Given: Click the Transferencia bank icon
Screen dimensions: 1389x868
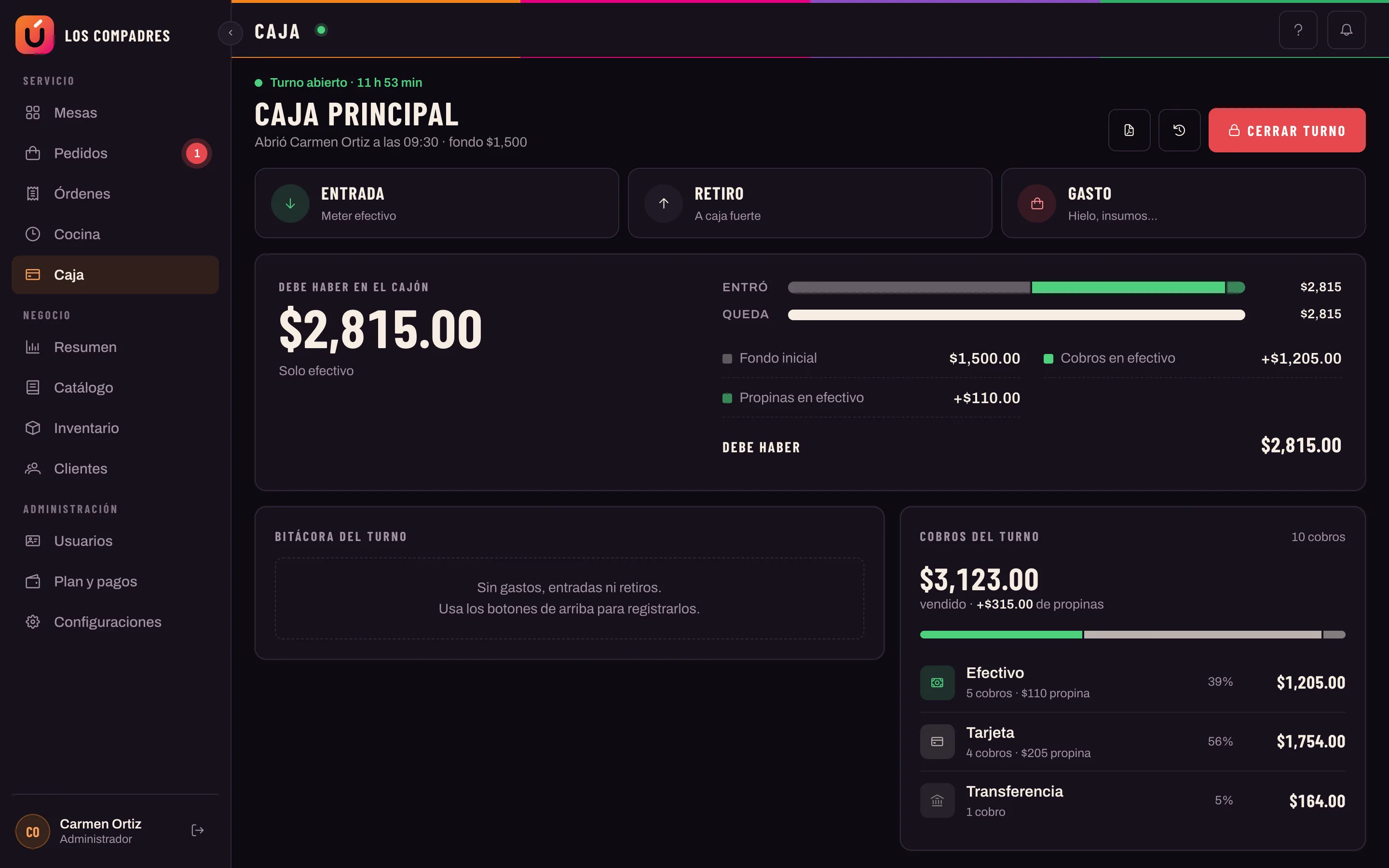Looking at the screenshot, I should pos(937,800).
